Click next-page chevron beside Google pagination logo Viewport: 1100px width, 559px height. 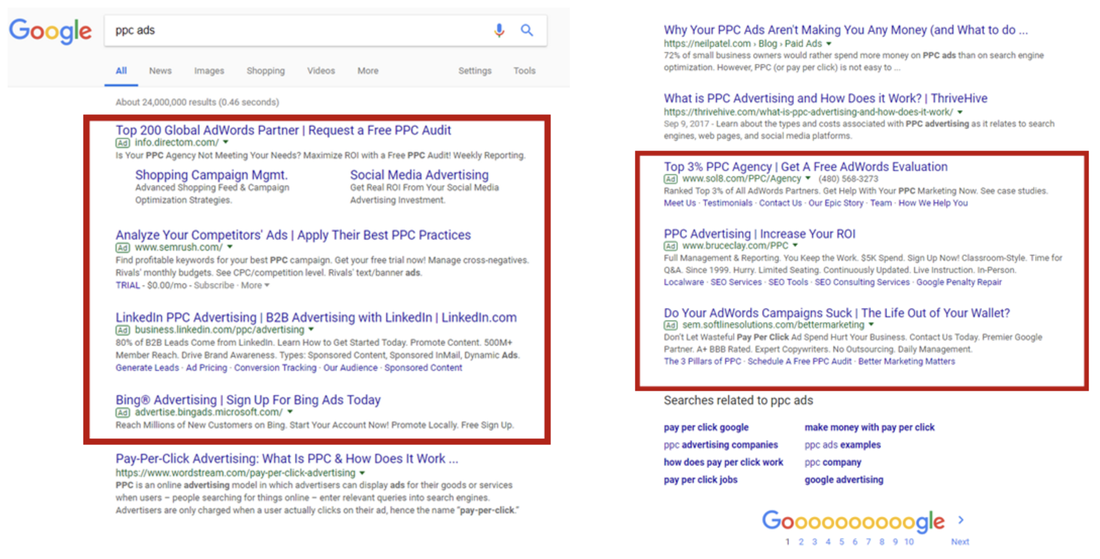pyautogui.click(x=961, y=520)
